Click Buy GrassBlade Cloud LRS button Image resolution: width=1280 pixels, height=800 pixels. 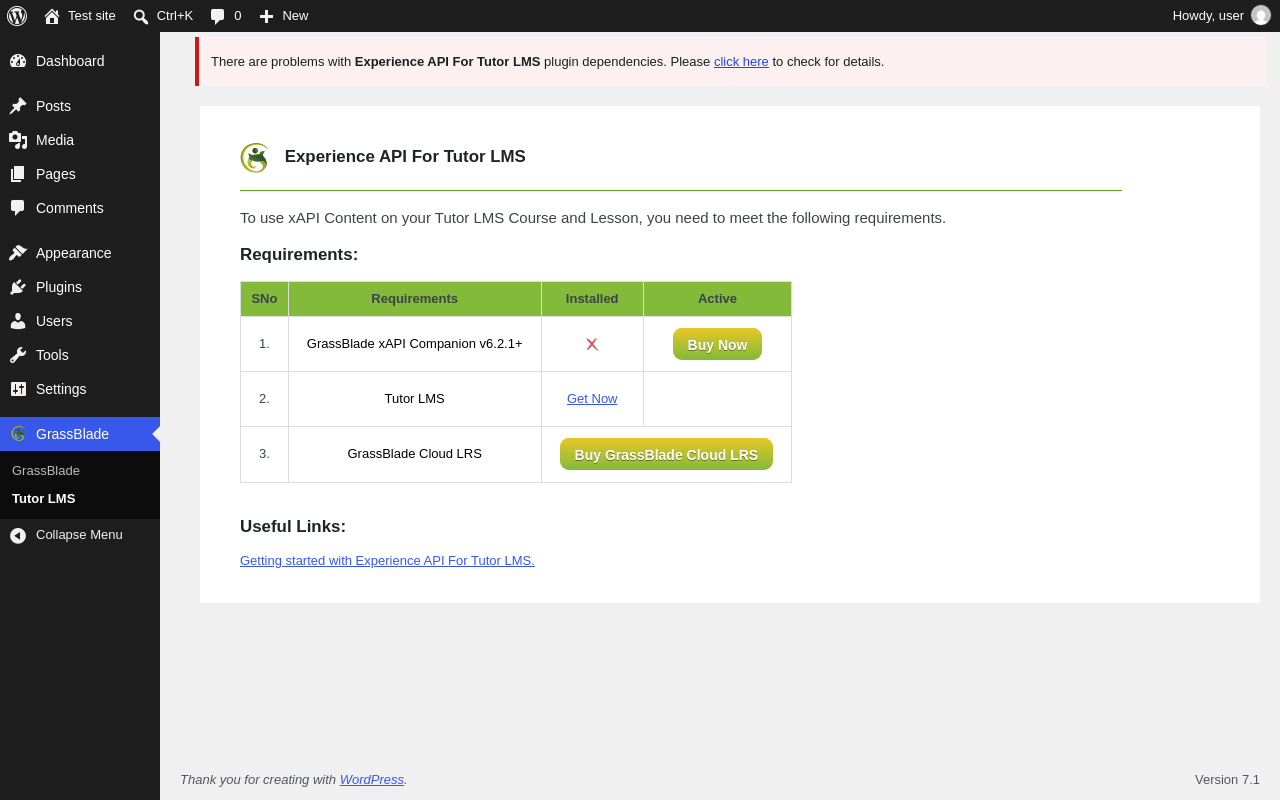666,454
